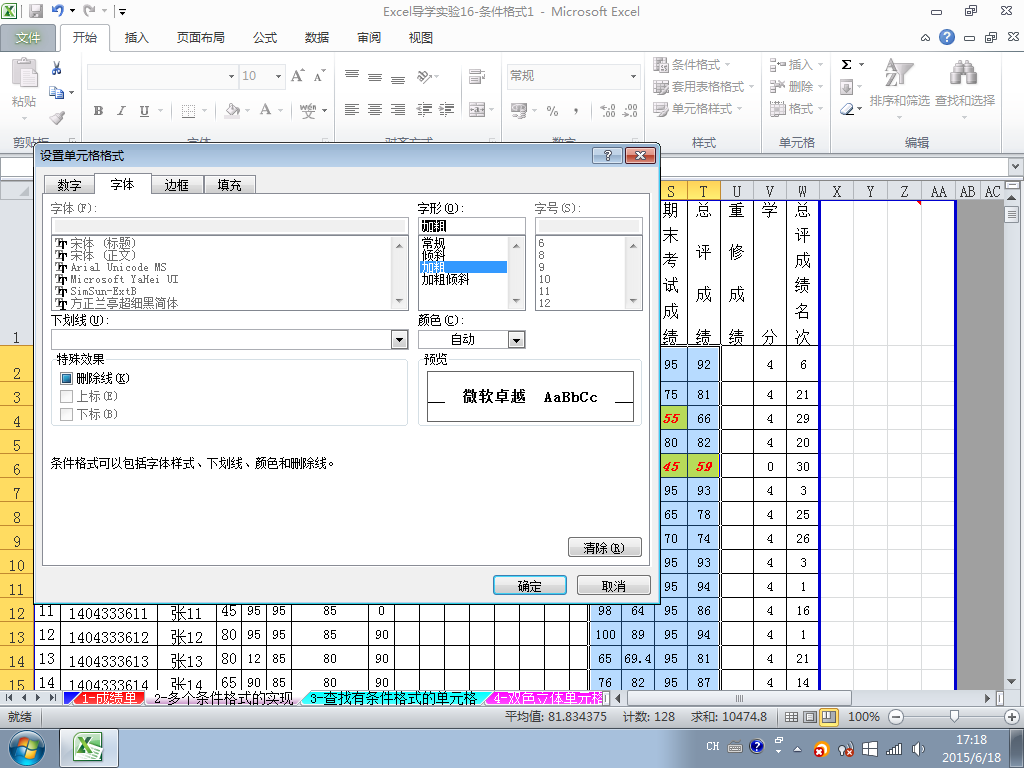Open the 颜色 color dropdown showing 自动
This screenshot has height=768, width=1024.
[516, 340]
